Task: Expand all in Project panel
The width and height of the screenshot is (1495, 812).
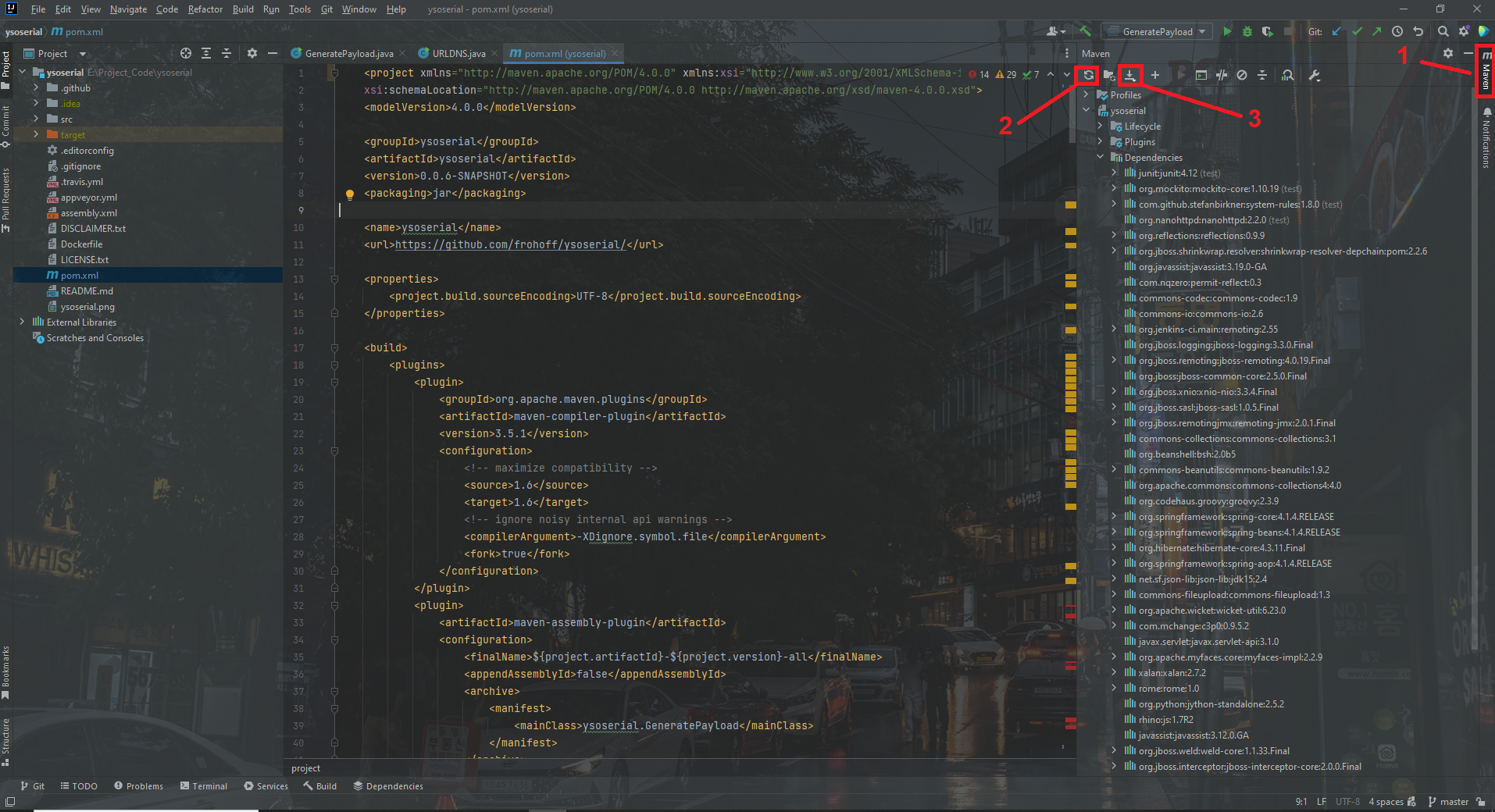Action: point(206,53)
